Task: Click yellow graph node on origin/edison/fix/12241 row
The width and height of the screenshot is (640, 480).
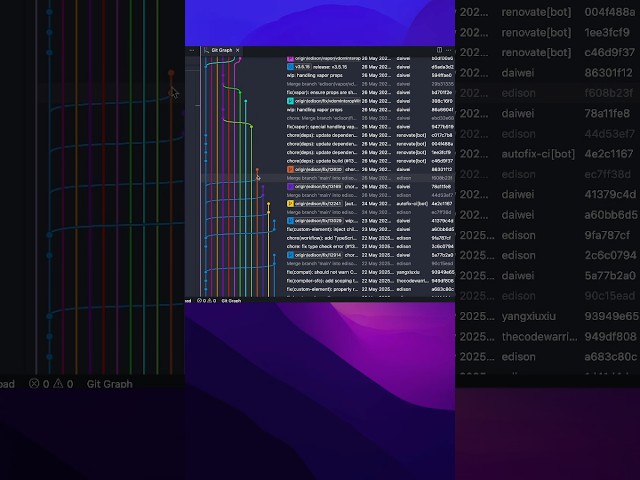Action: point(269,204)
